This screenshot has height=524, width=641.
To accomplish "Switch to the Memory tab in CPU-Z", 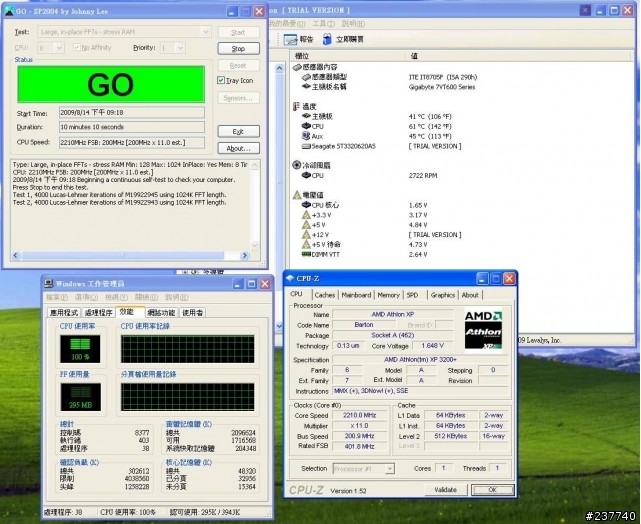I will [x=388, y=295].
